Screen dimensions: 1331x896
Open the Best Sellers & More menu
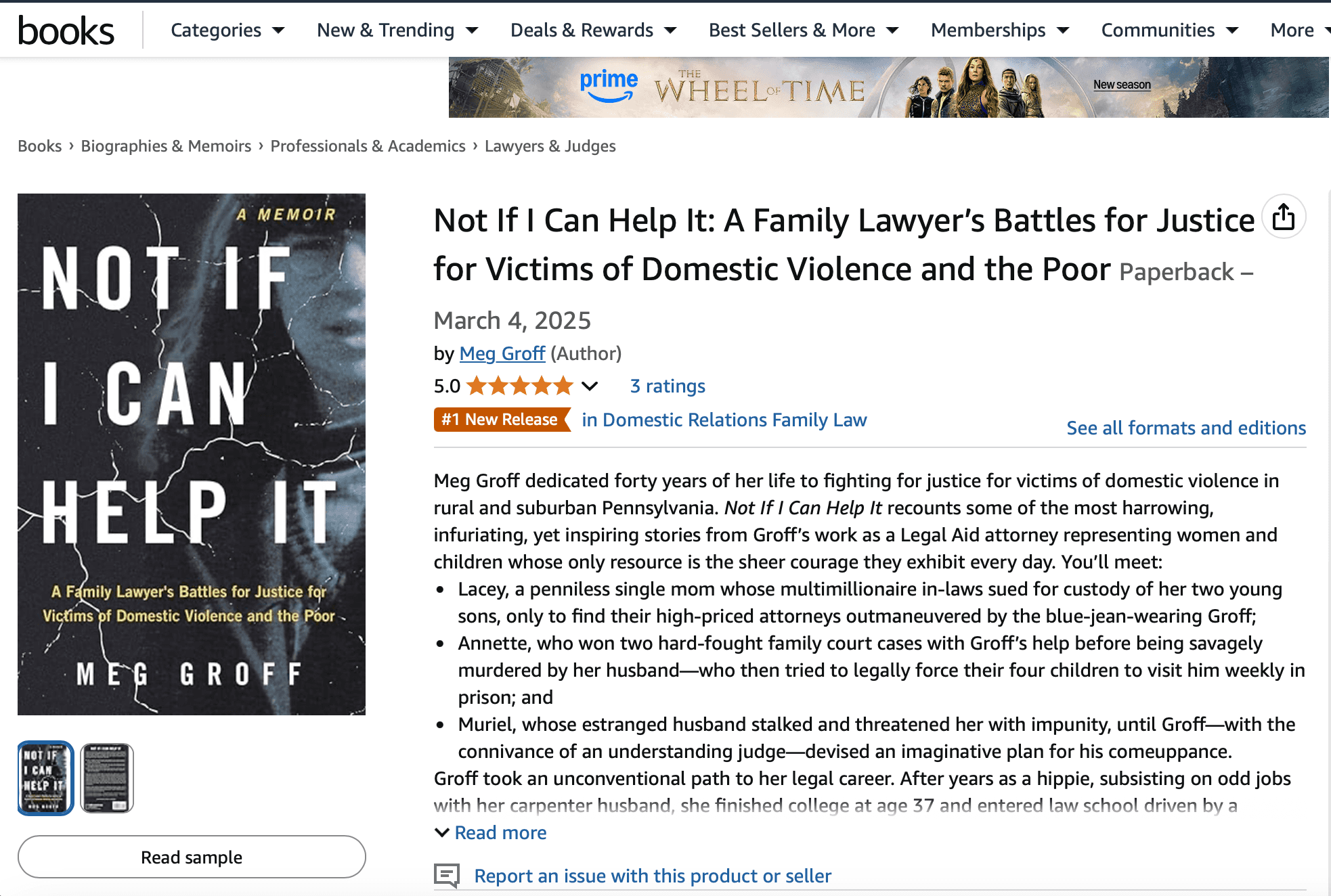pyautogui.click(x=803, y=30)
